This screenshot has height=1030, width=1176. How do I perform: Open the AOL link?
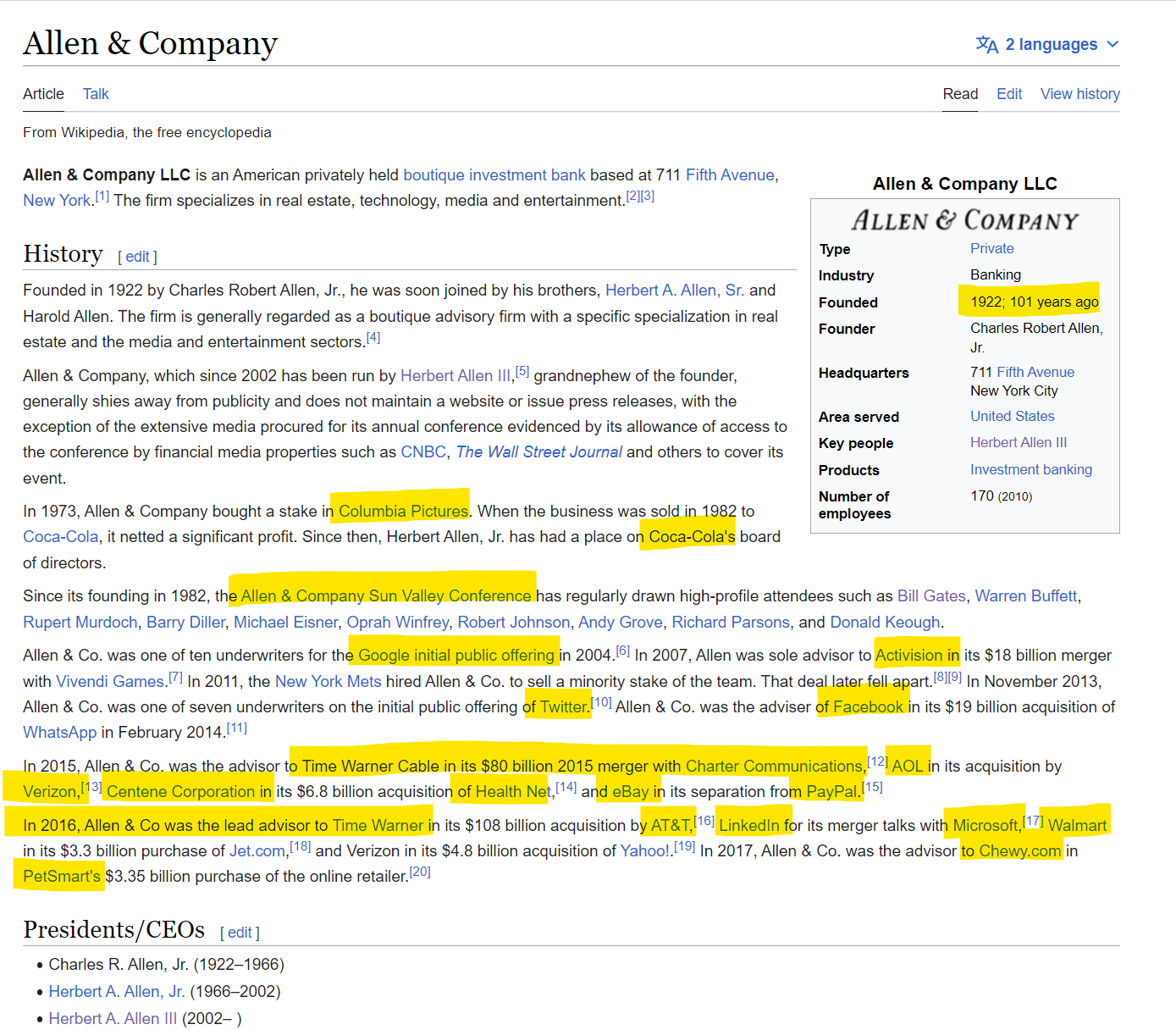908,767
